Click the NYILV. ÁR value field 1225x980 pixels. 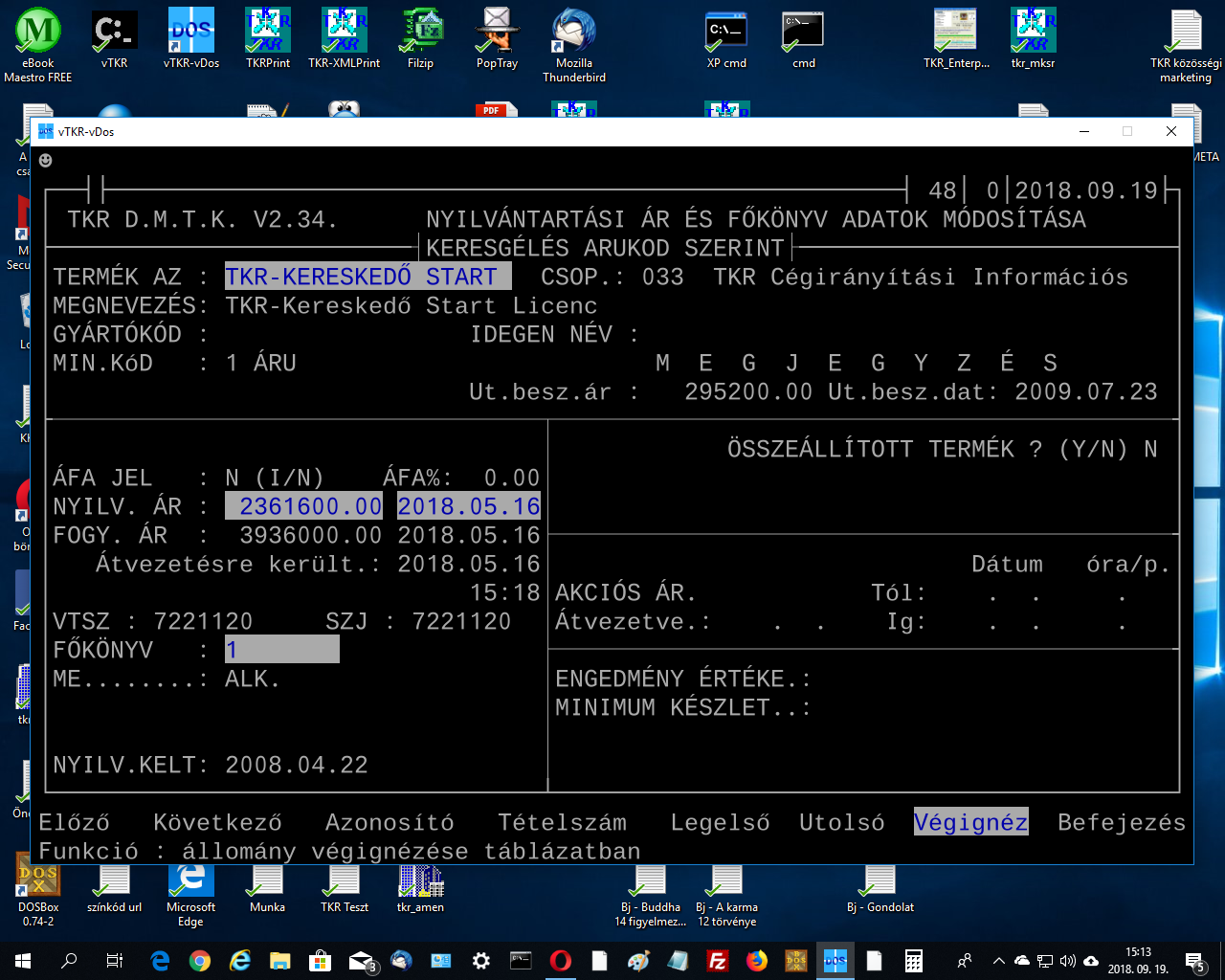point(304,506)
